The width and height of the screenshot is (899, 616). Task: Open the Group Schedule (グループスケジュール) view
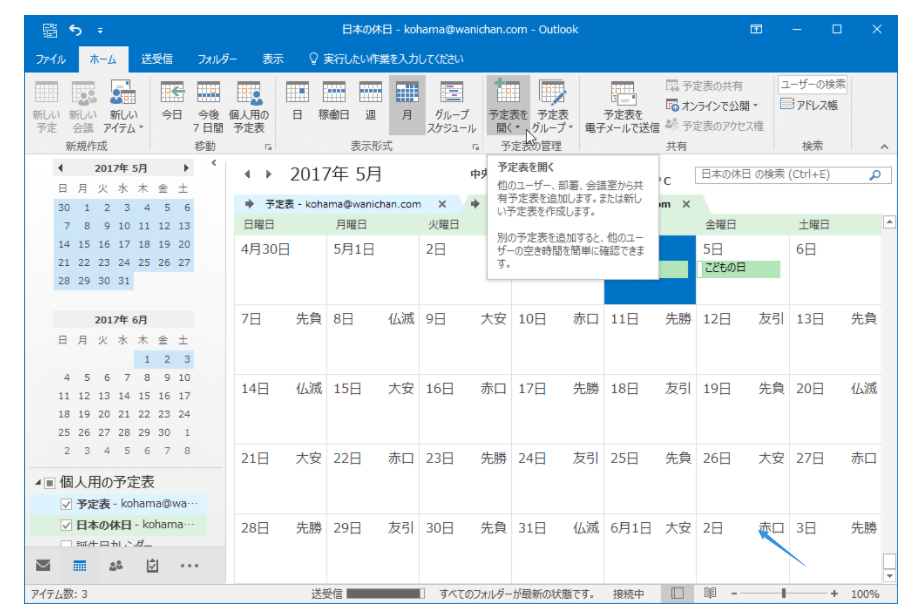(x=451, y=106)
